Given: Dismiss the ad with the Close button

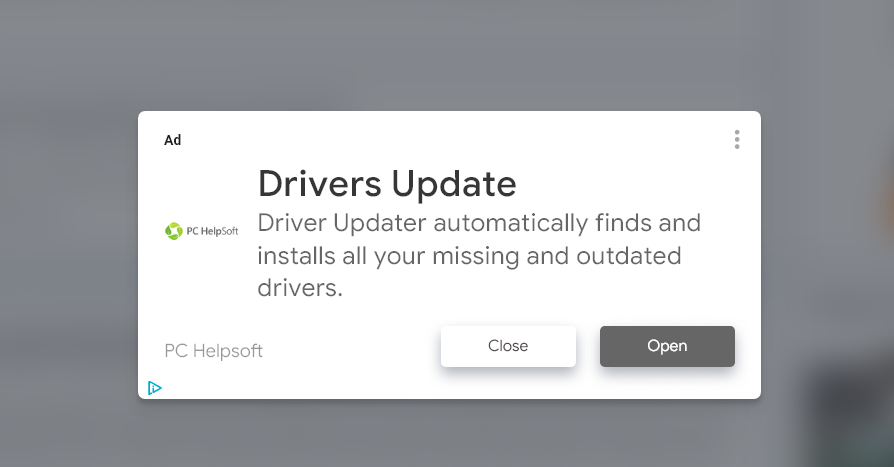Looking at the screenshot, I should (x=508, y=346).
